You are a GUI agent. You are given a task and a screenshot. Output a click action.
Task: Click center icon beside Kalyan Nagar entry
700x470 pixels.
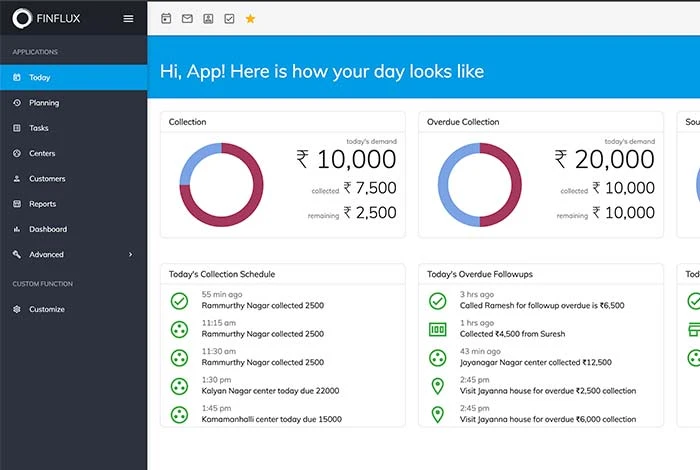pos(179,387)
